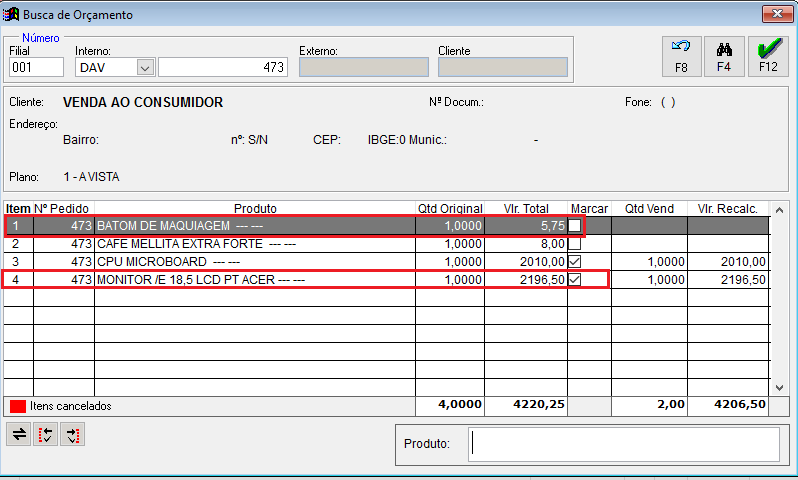Click the Filial 001 input field
Viewport: 798px width, 480px height.
point(37,68)
